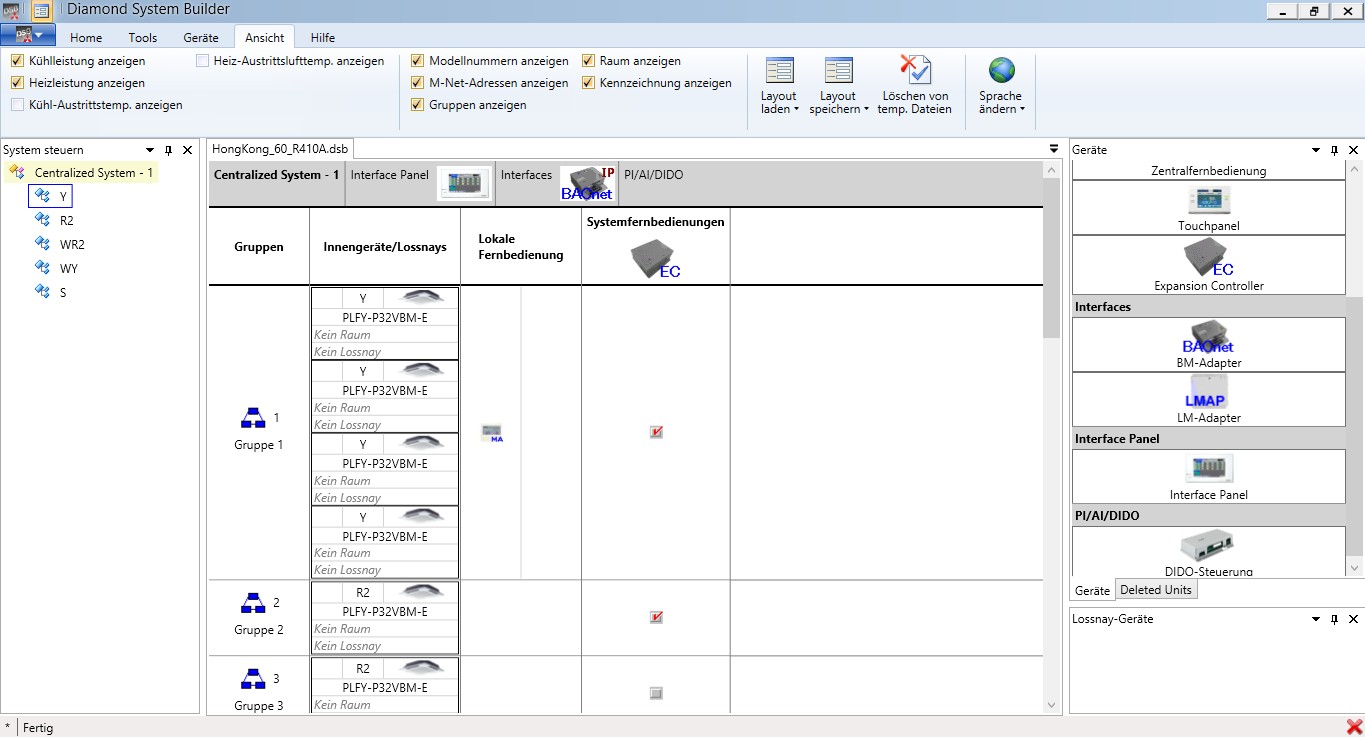
Task: Close the System steuern panel
Action: pos(187,150)
